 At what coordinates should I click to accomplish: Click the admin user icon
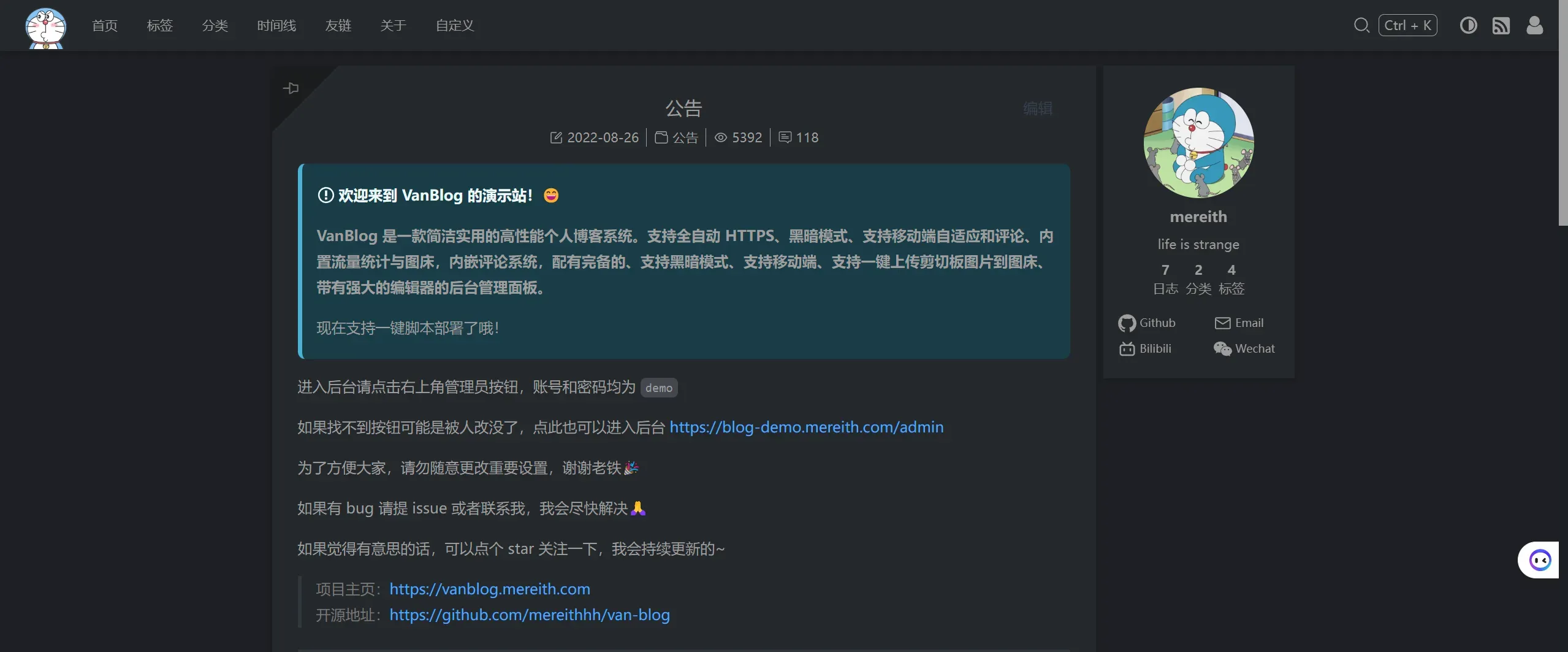[x=1534, y=25]
